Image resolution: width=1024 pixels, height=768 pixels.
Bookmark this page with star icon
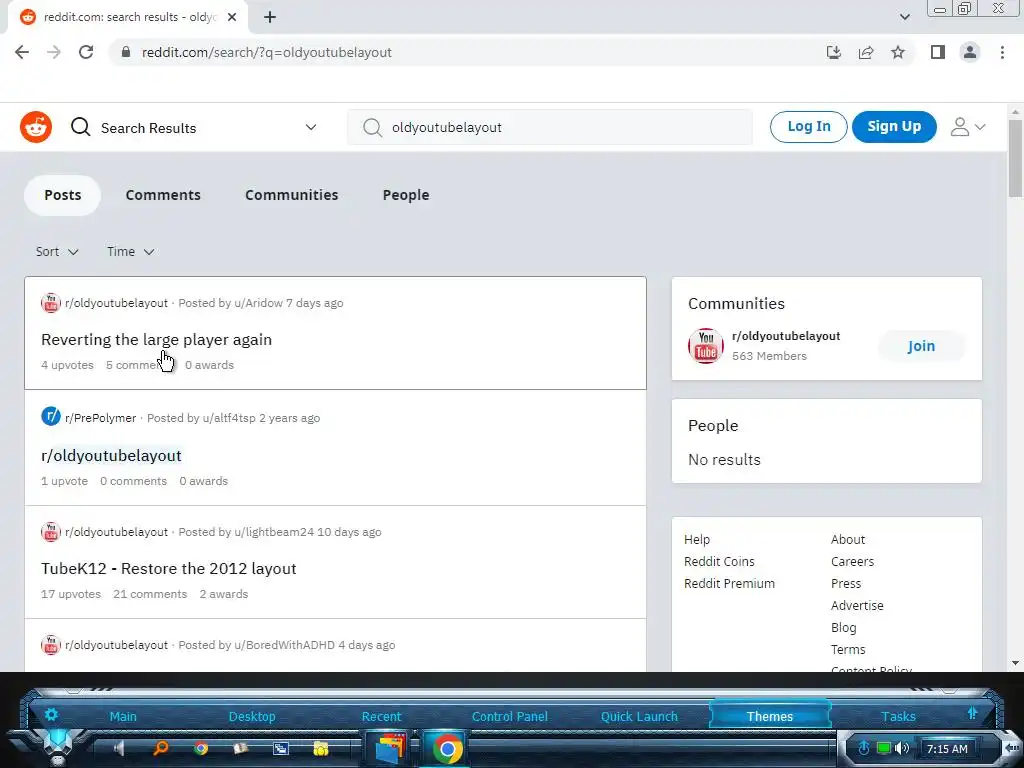click(x=898, y=52)
